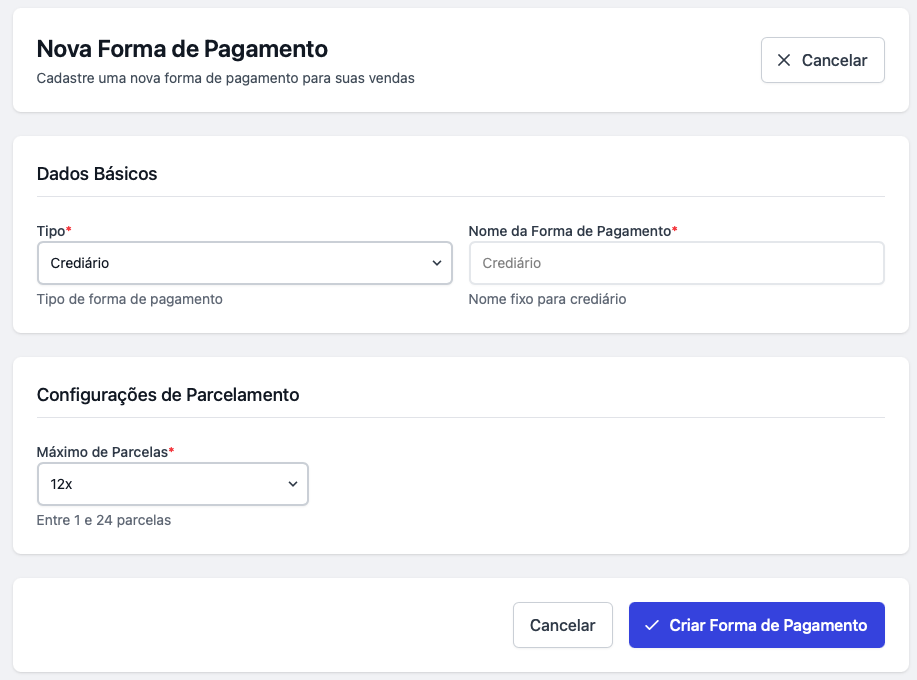This screenshot has height=680, width=917.
Task: Submit with Criar Forma de Pagamento button
Action: point(756,625)
